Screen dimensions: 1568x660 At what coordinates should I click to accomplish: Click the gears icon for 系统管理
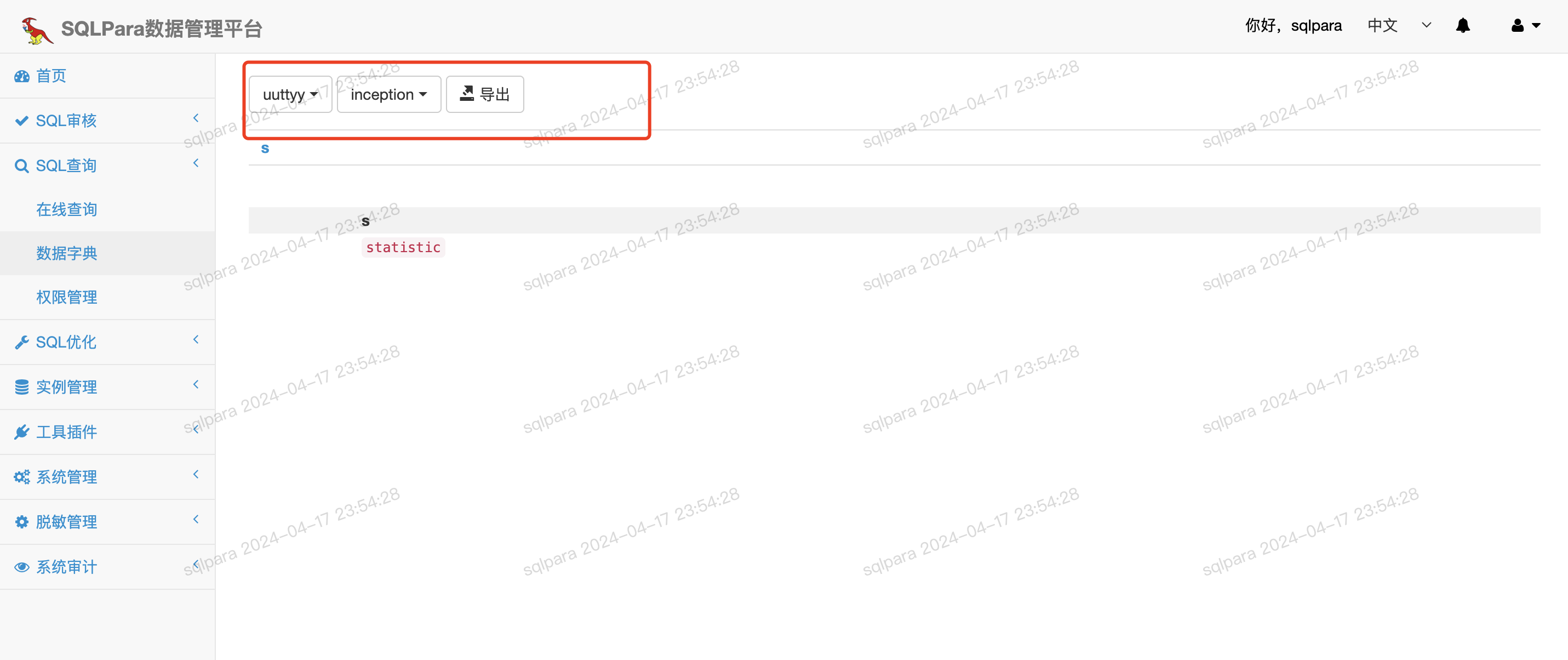(22, 477)
